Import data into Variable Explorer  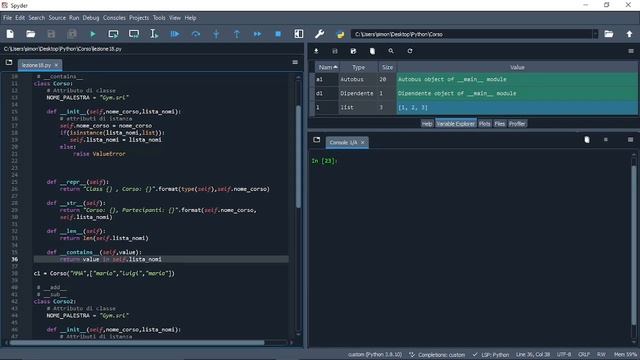pyautogui.click(x=316, y=51)
